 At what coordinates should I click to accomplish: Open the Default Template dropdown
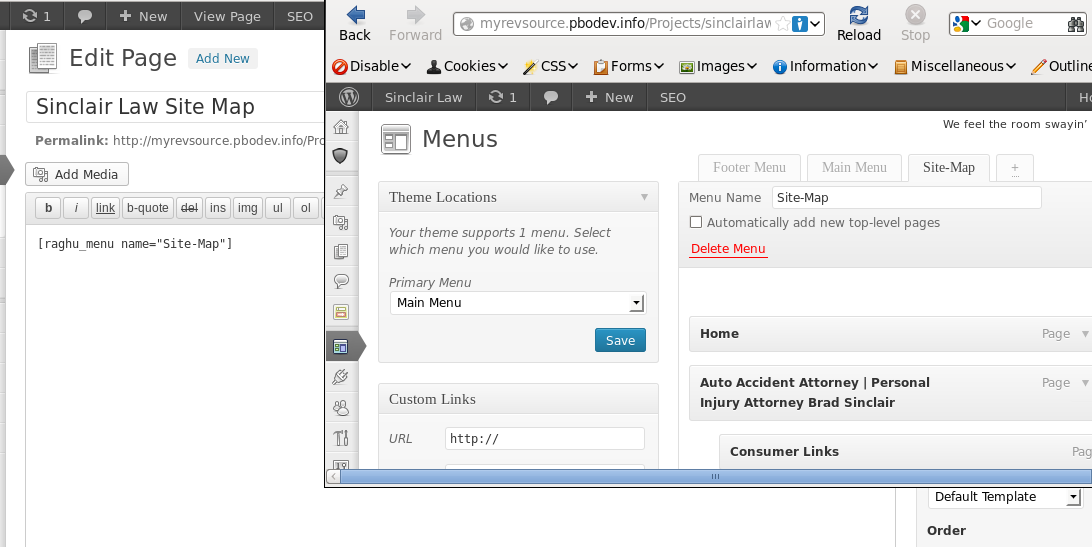pos(1005,497)
